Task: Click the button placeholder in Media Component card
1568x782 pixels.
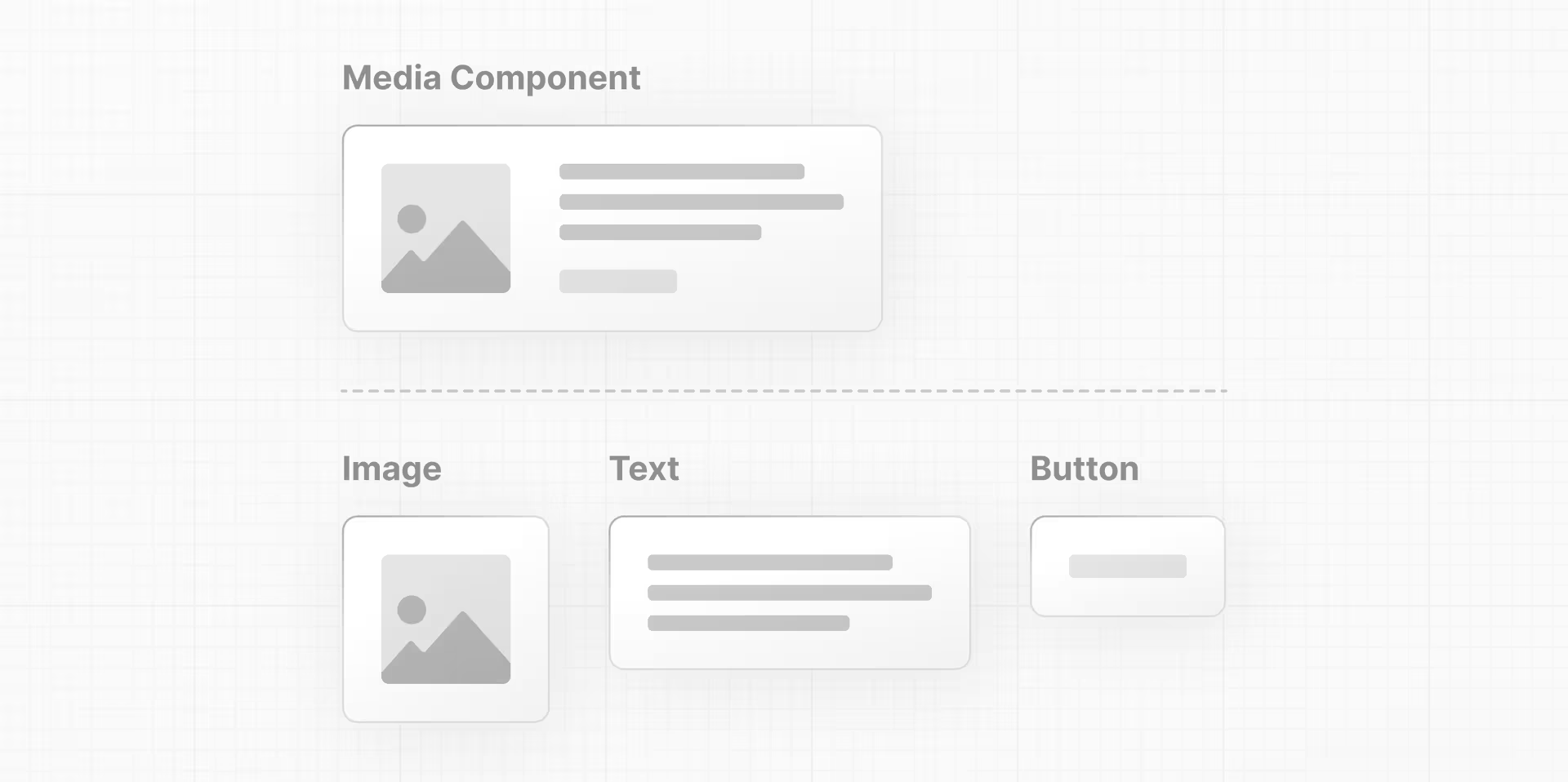Action: point(618,281)
